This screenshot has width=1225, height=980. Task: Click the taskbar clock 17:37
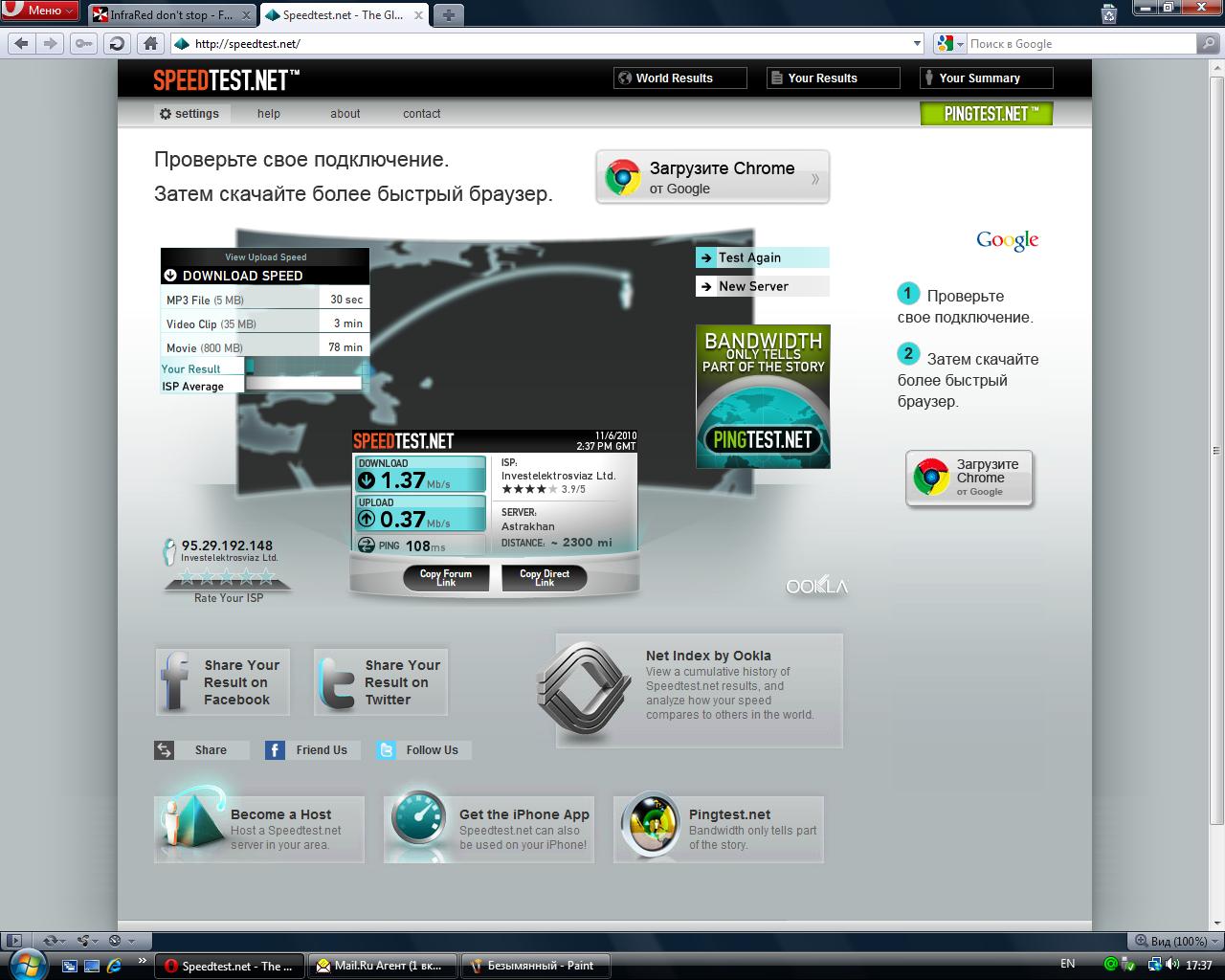coord(1198,966)
